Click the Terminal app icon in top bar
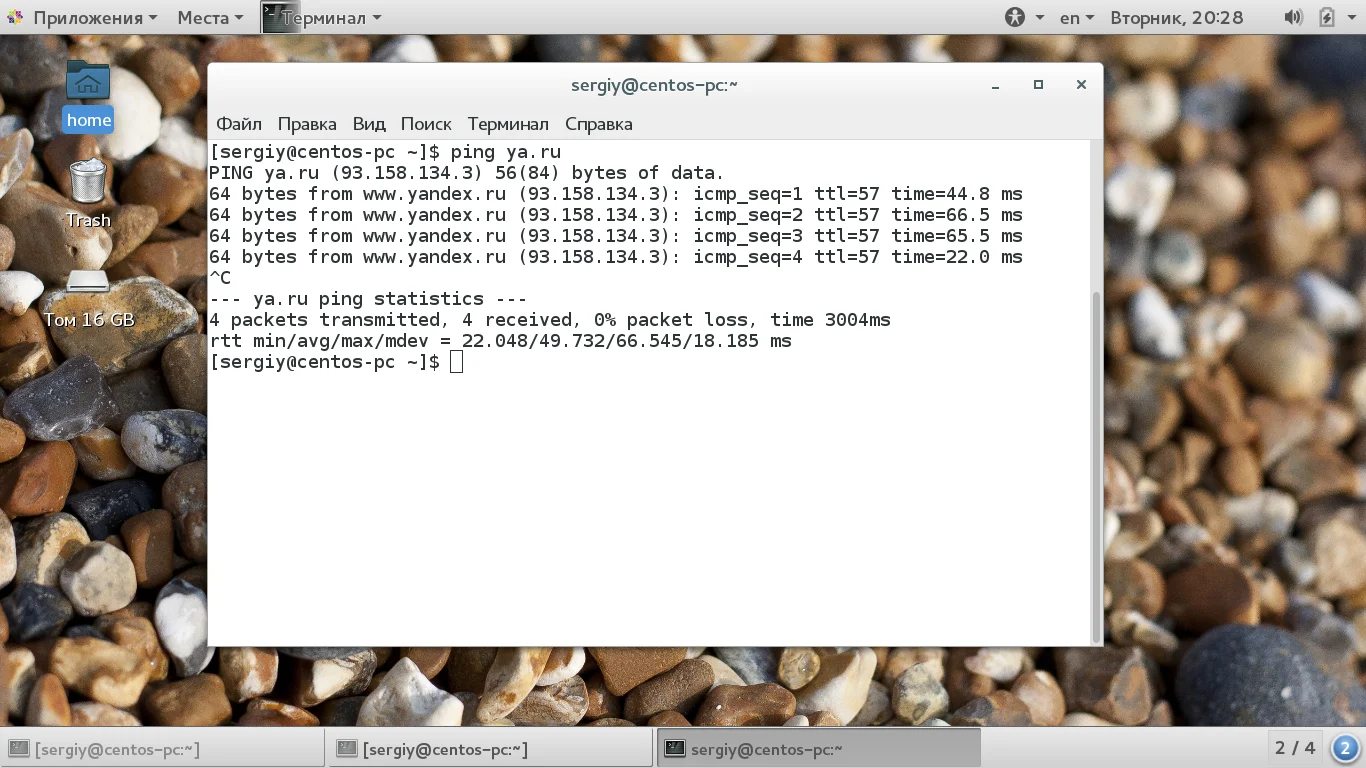1366x768 pixels. (x=280, y=18)
